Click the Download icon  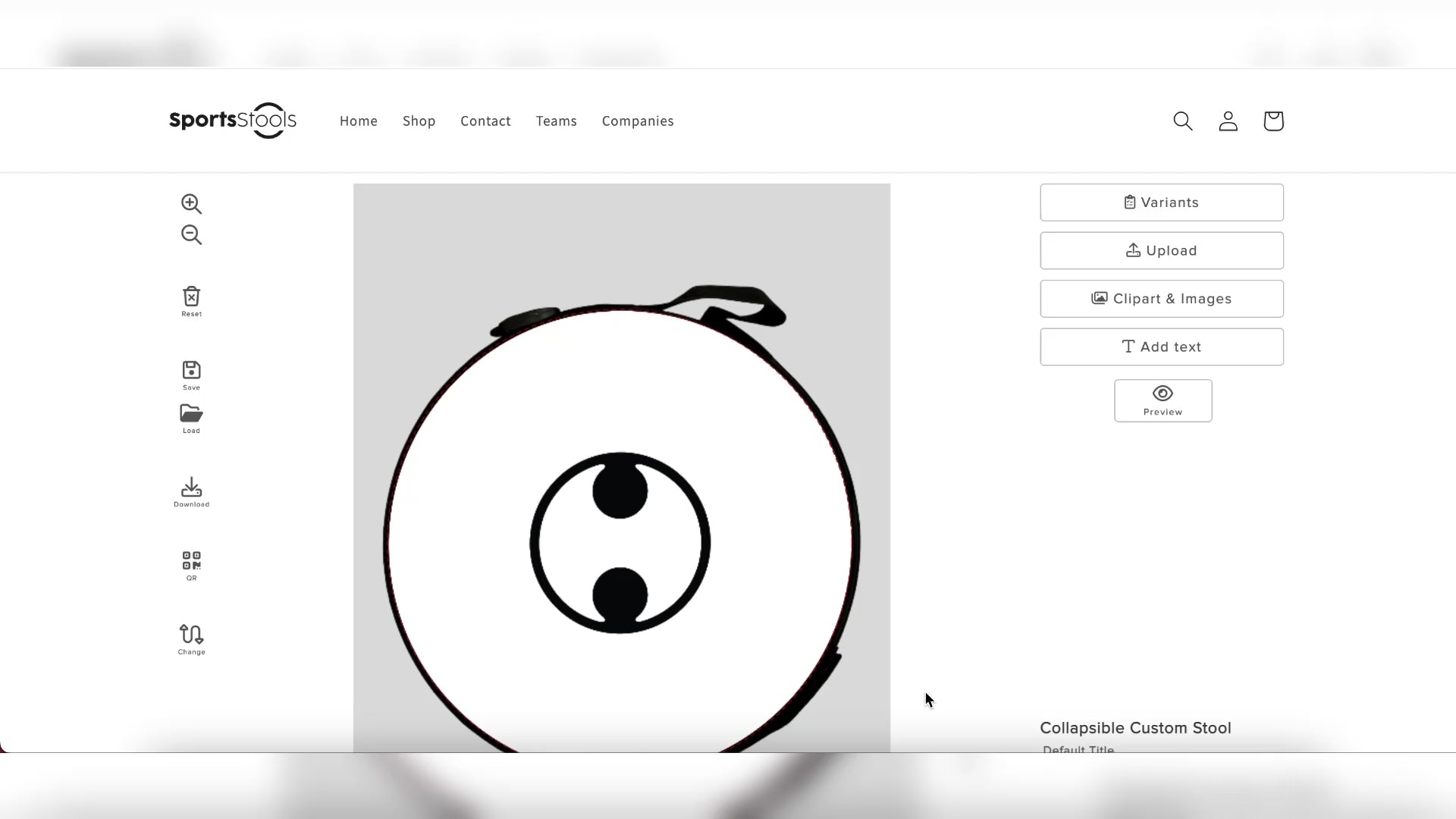coord(191,491)
